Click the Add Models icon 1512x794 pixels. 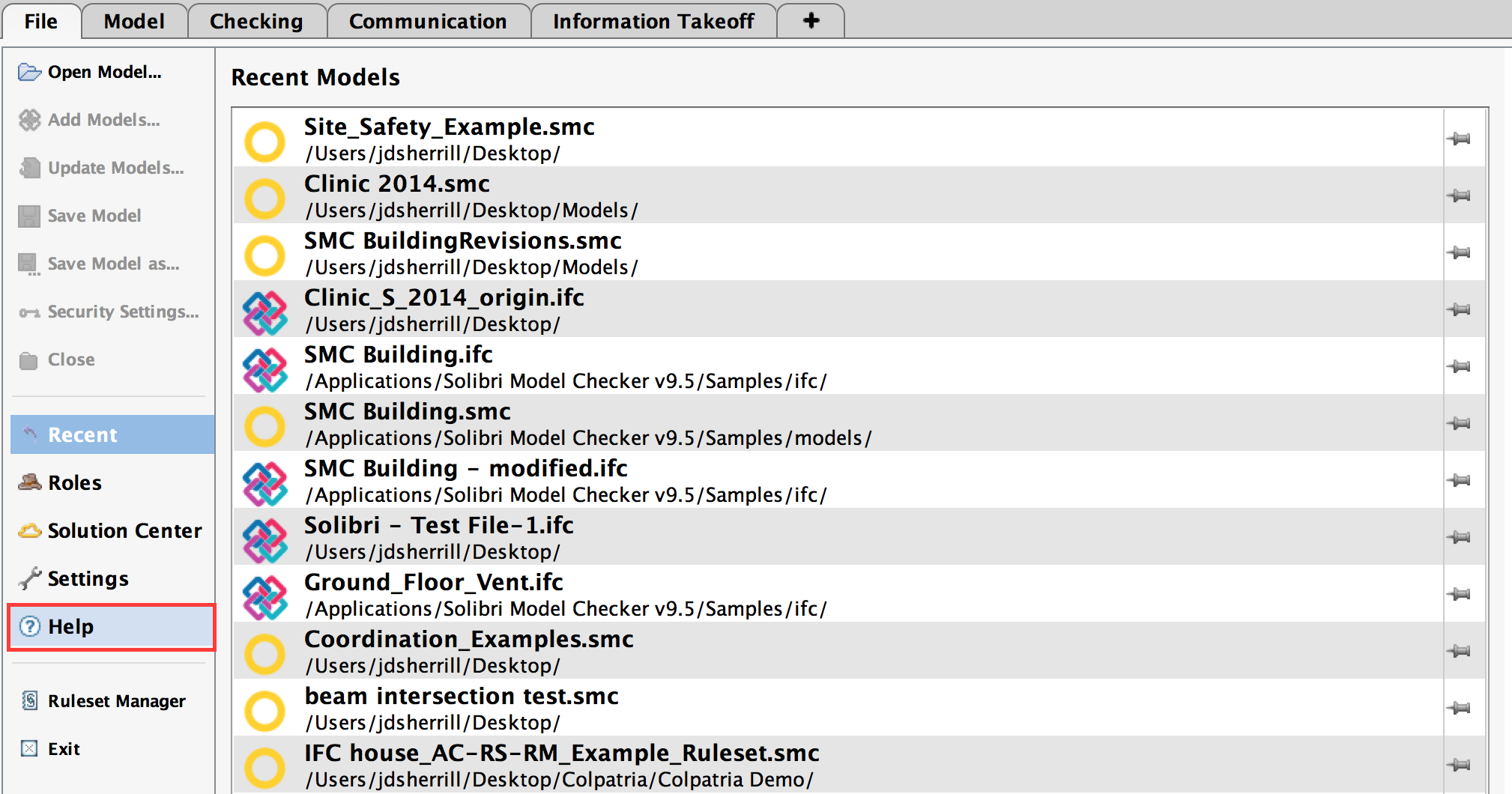pyautogui.click(x=29, y=120)
